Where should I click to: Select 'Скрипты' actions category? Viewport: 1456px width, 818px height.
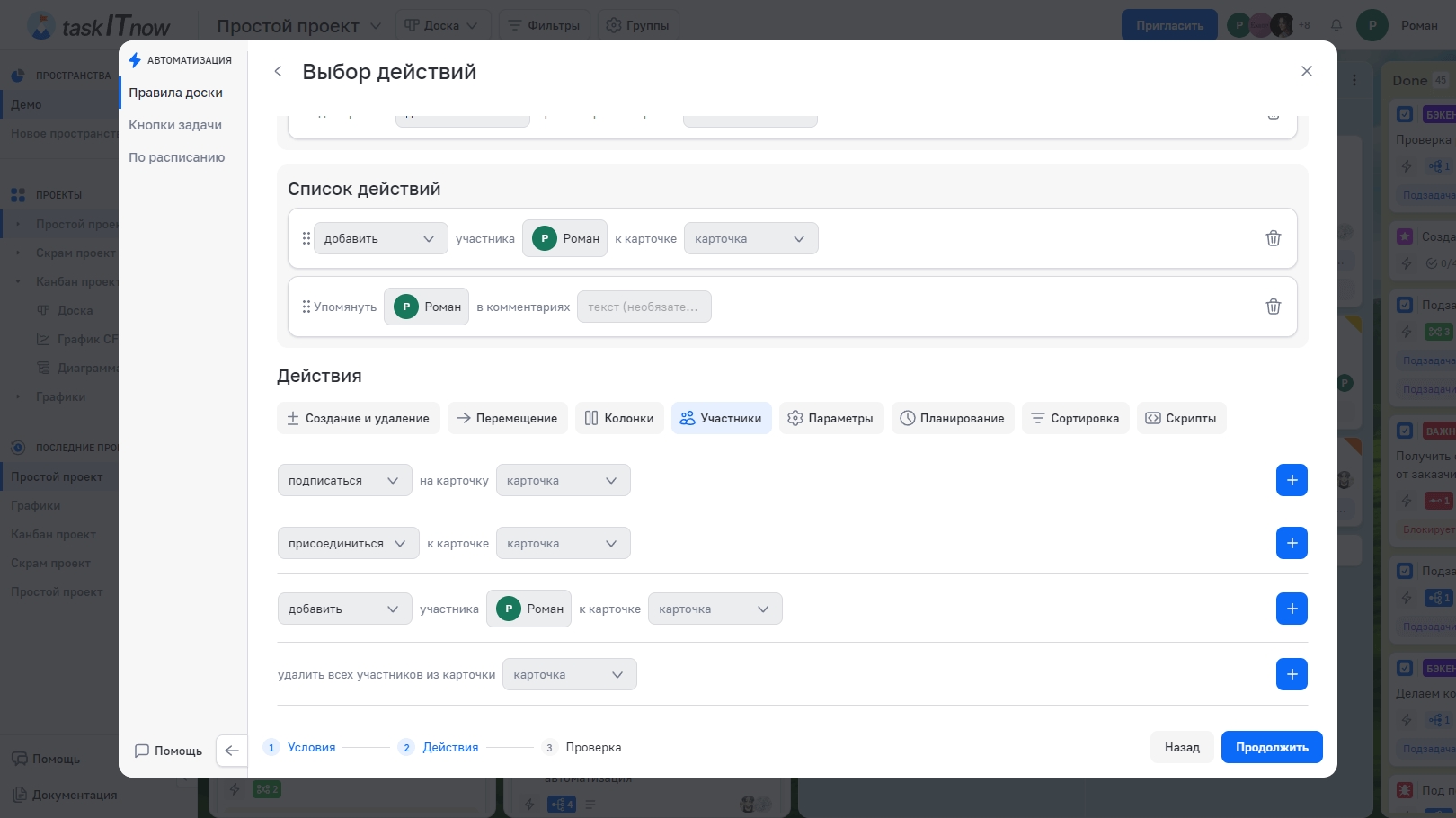click(x=1181, y=418)
